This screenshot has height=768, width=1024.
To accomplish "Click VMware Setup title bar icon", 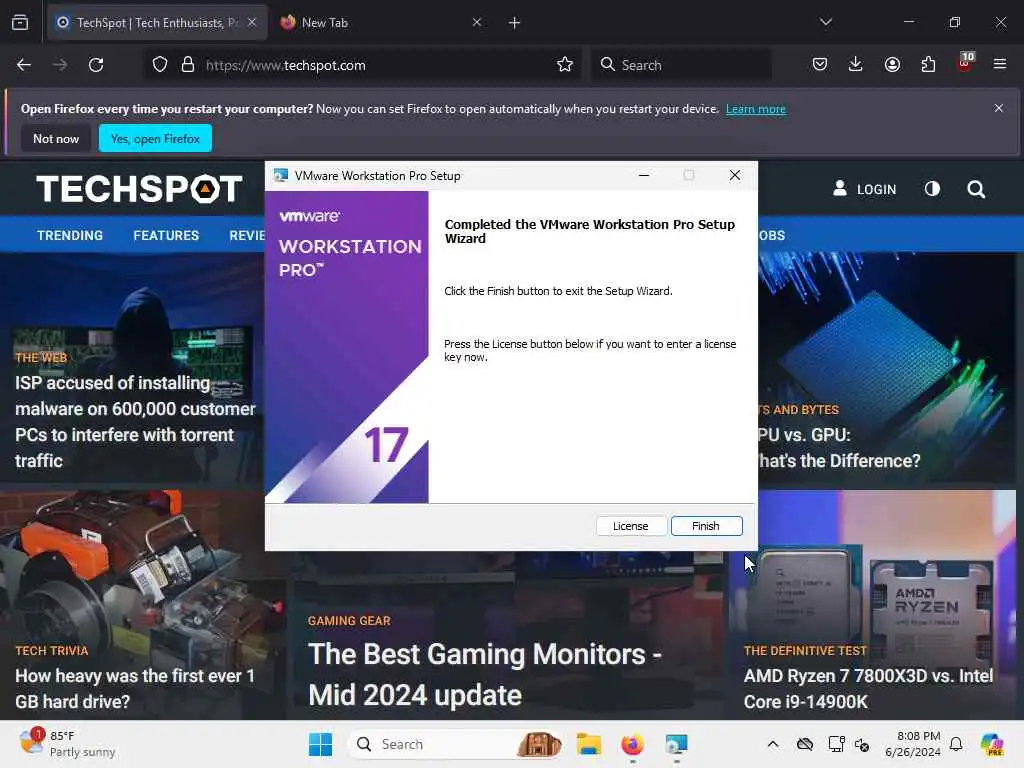I will [281, 176].
